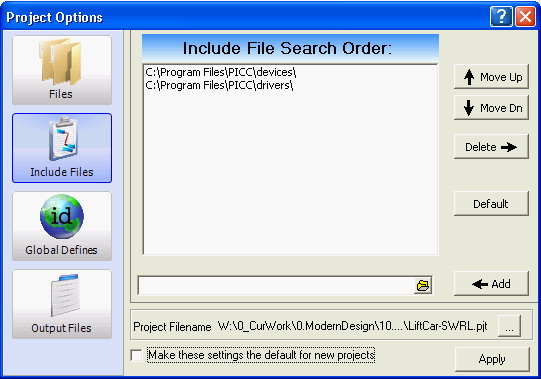Select the PICC\devices\ include path entry
541x379 pixels.
click(x=221, y=72)
